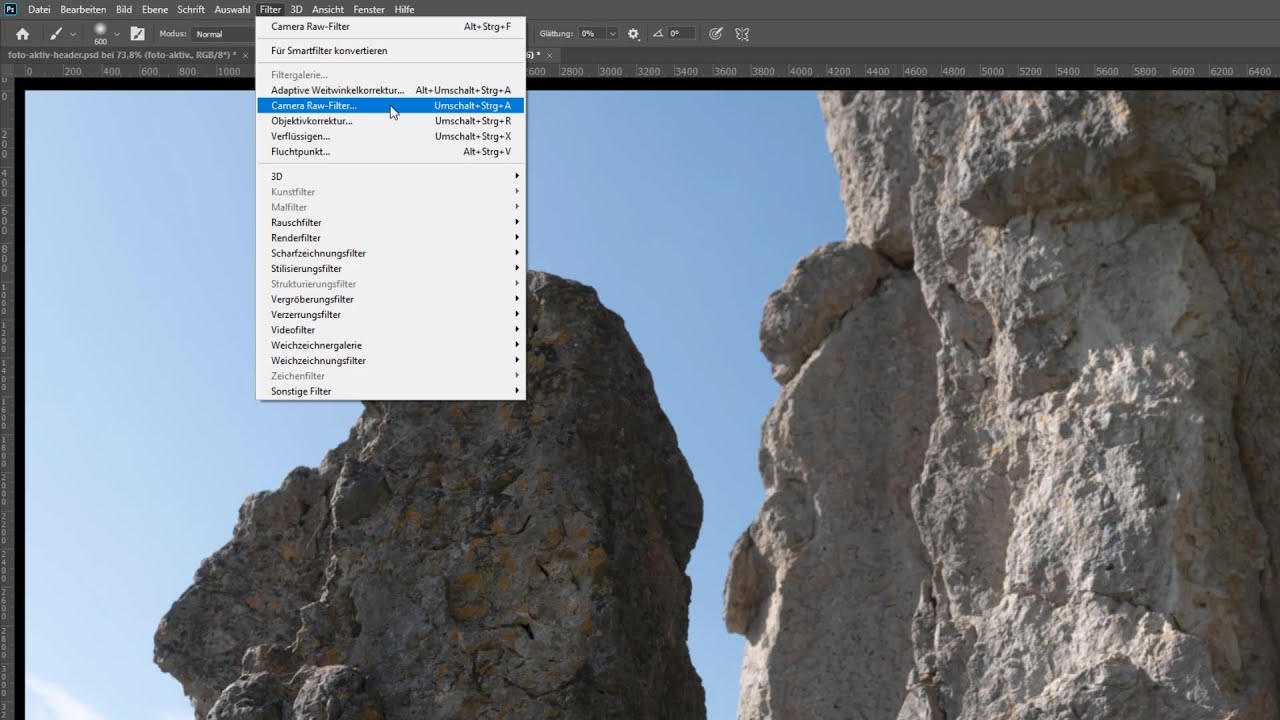Image resolution: width=1280 pixels, height=720 pixels.
Task: Expand the Renderfilter submenu
Action: (390, 238)
